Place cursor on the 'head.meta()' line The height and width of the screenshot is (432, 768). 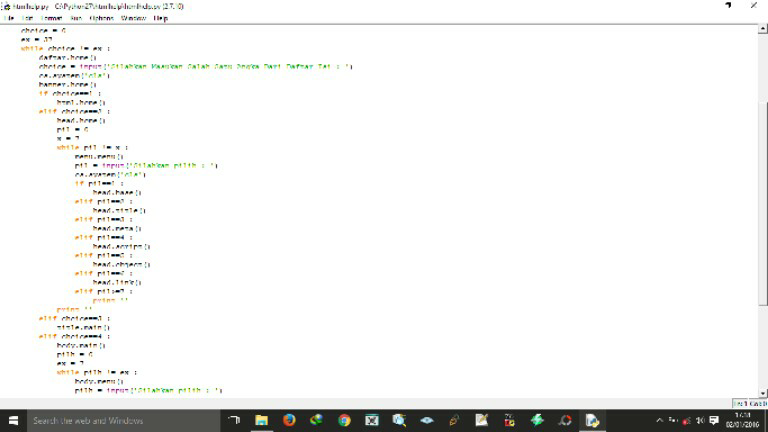click(x=117, y=229)
